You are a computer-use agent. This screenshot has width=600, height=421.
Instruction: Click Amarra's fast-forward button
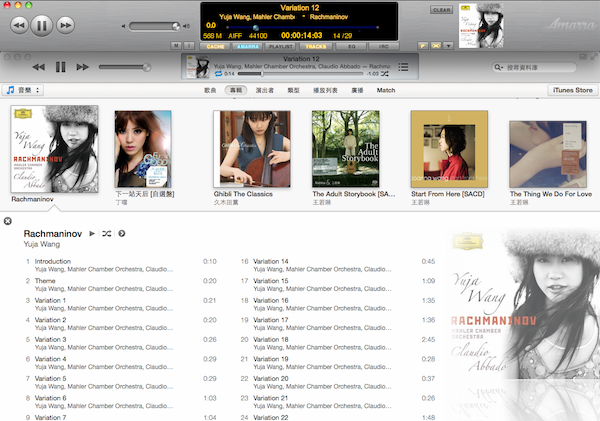tap(65, 26)
